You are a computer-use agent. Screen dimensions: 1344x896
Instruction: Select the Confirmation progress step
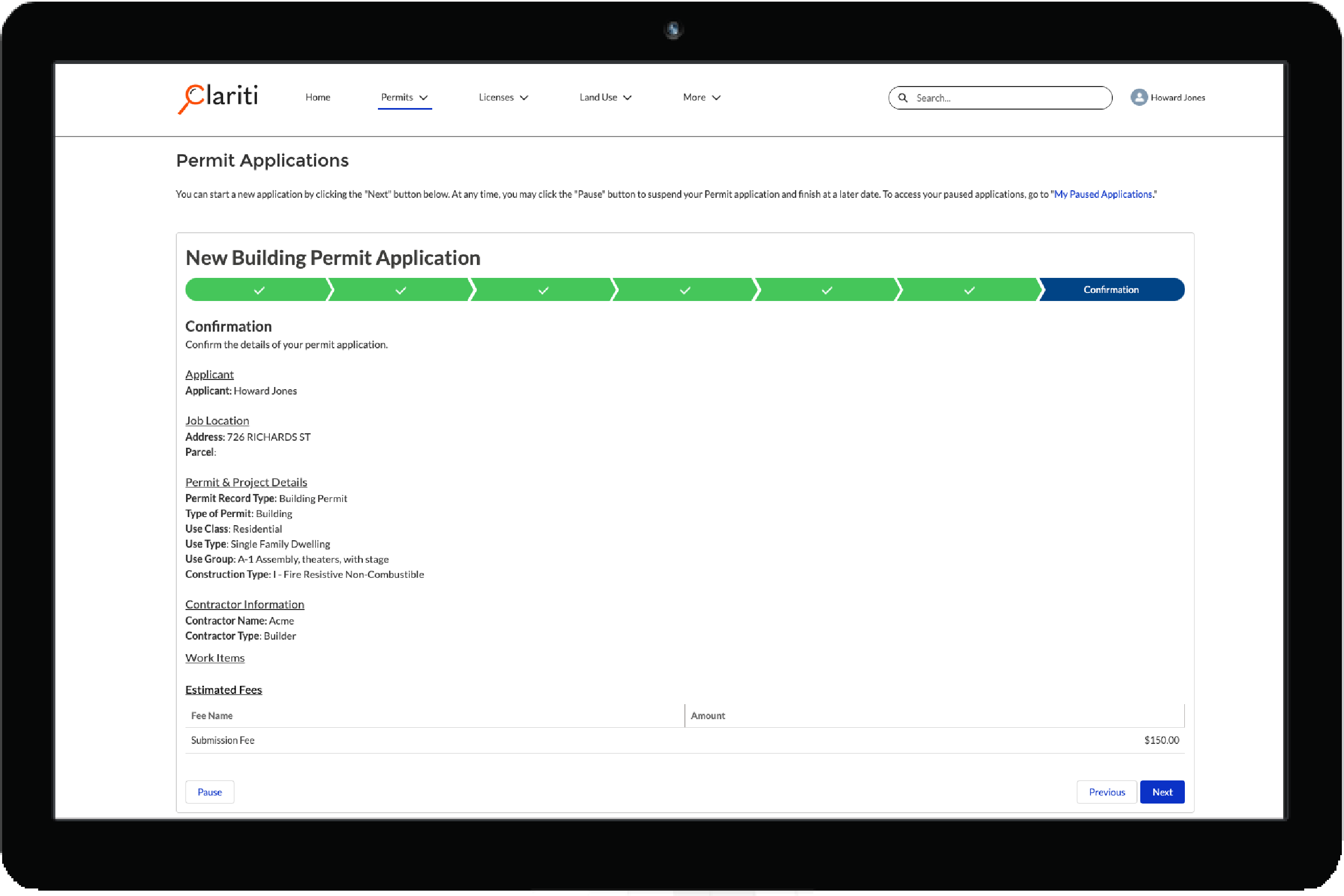click(1111, 290)
